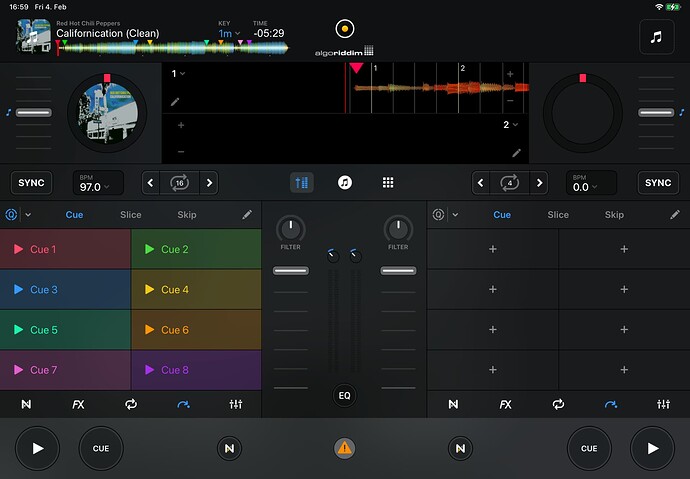Toggle right deck pad mode circle icon
Viewport: 690px width, 479px height.
click(x=438, y=215)
